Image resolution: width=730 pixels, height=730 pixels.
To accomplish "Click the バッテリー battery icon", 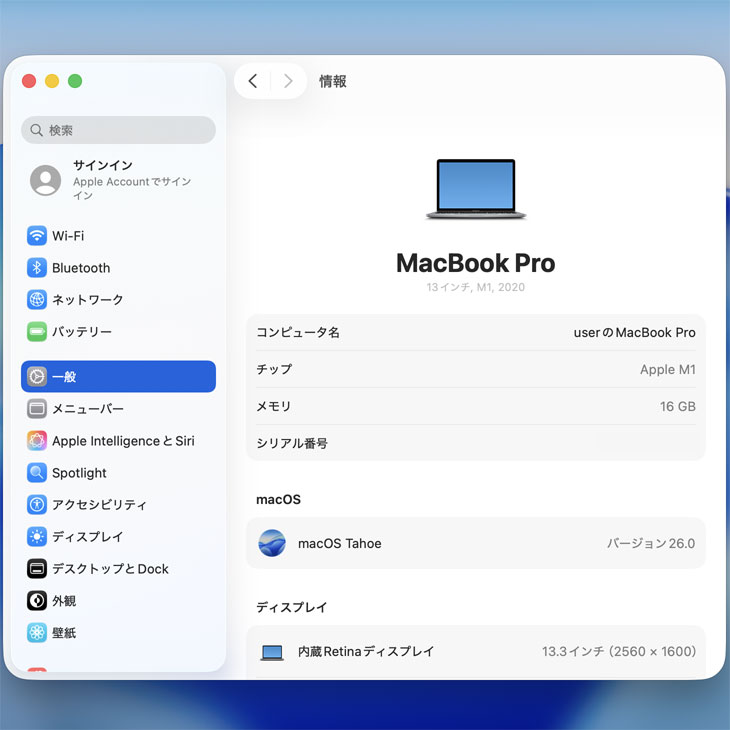I will coord(37,332).
